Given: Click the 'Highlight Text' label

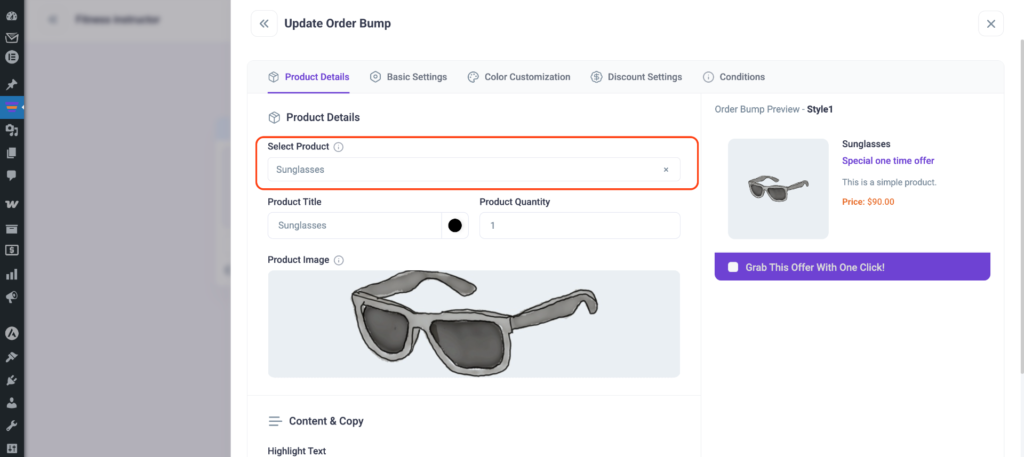Looking at the screenshot, I should [x=296, y=451].
